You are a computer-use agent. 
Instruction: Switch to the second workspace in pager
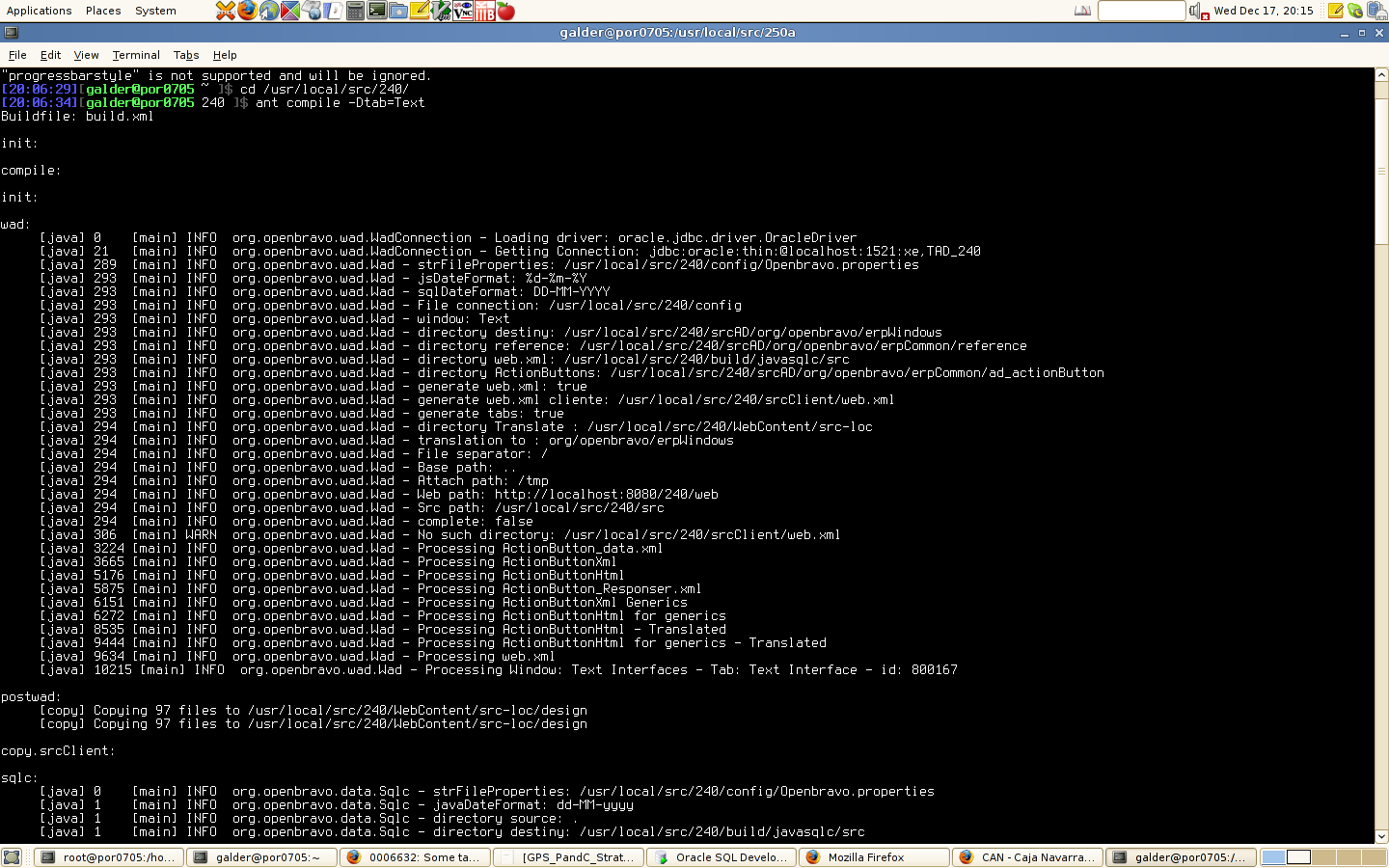pyautogui.click(x=1298, y=856)
